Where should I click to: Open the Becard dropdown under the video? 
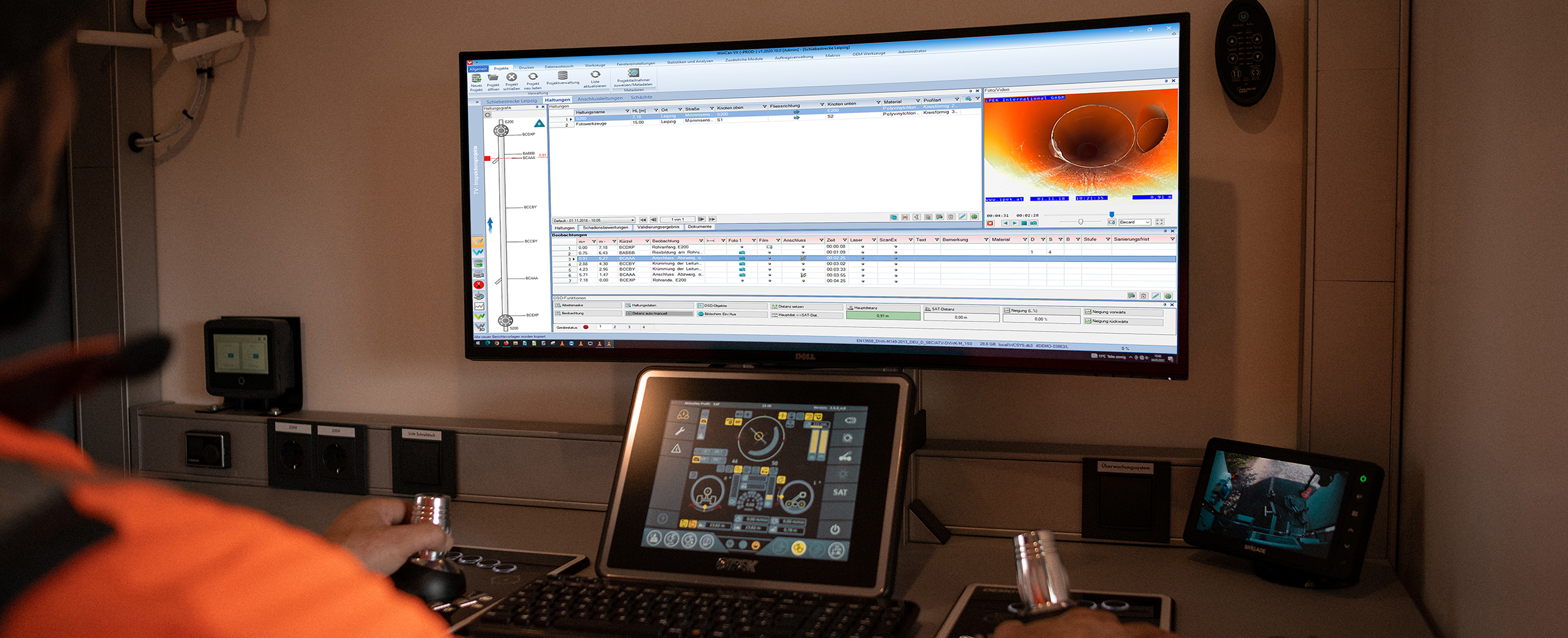tap(1135, 222)
